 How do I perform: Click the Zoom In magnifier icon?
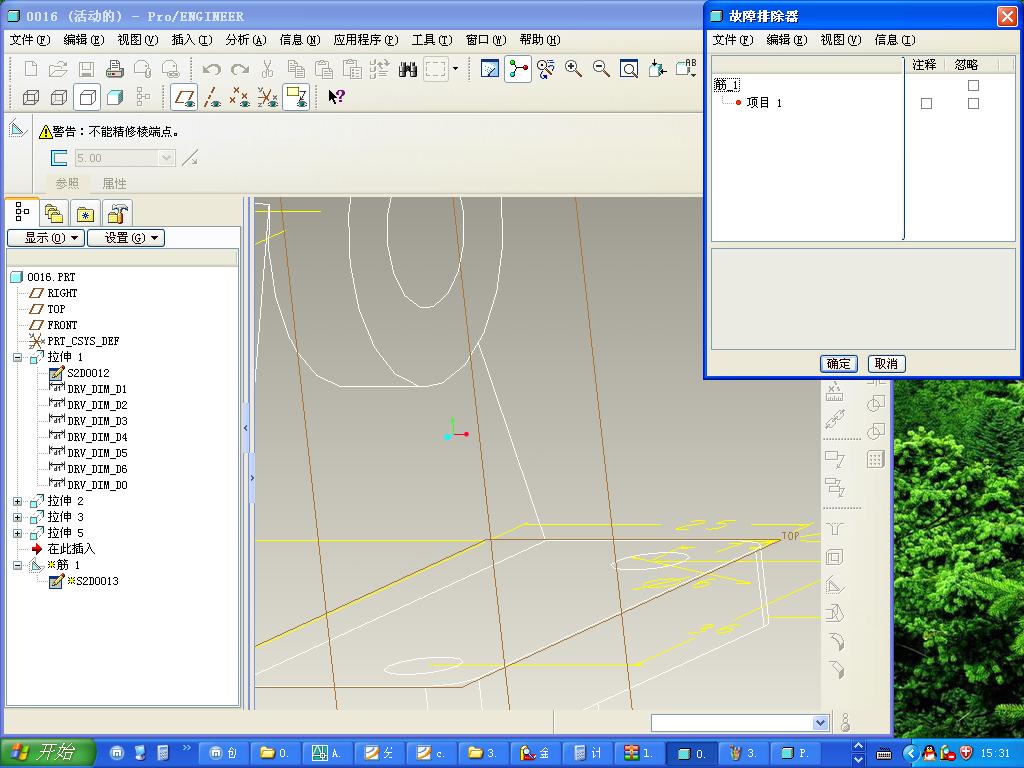click(x=573, y=69)
